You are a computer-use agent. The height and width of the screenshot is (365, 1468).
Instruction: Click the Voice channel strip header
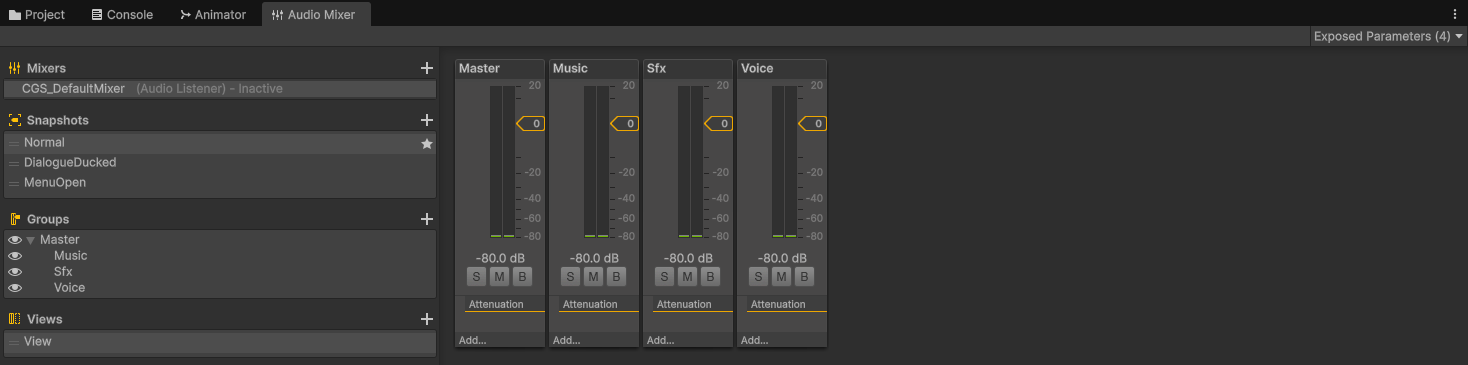782,68
